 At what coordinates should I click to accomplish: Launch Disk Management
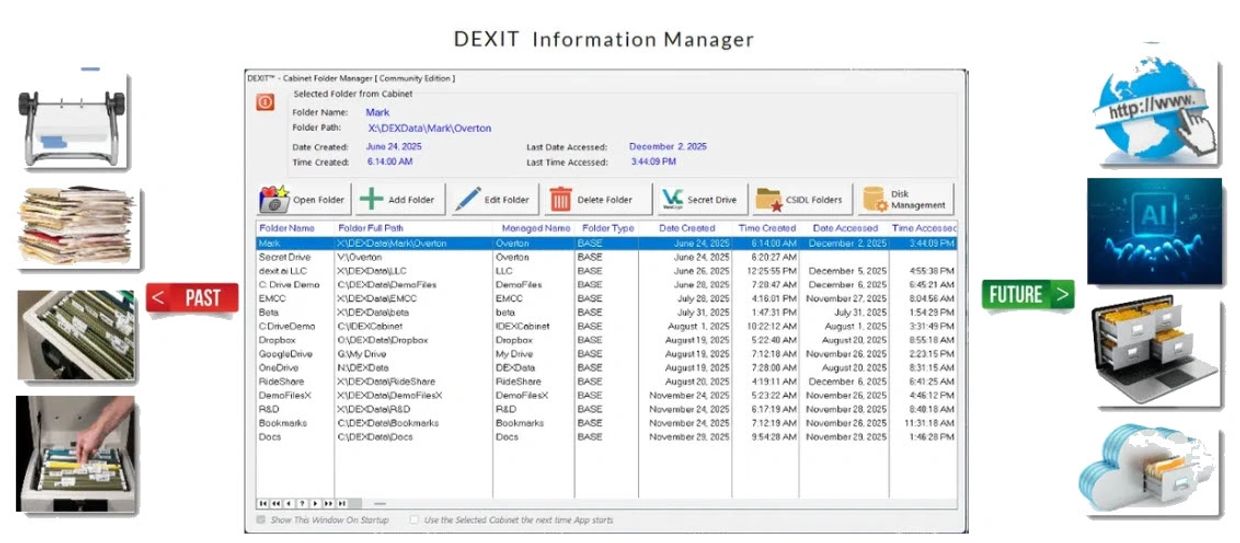906,199
